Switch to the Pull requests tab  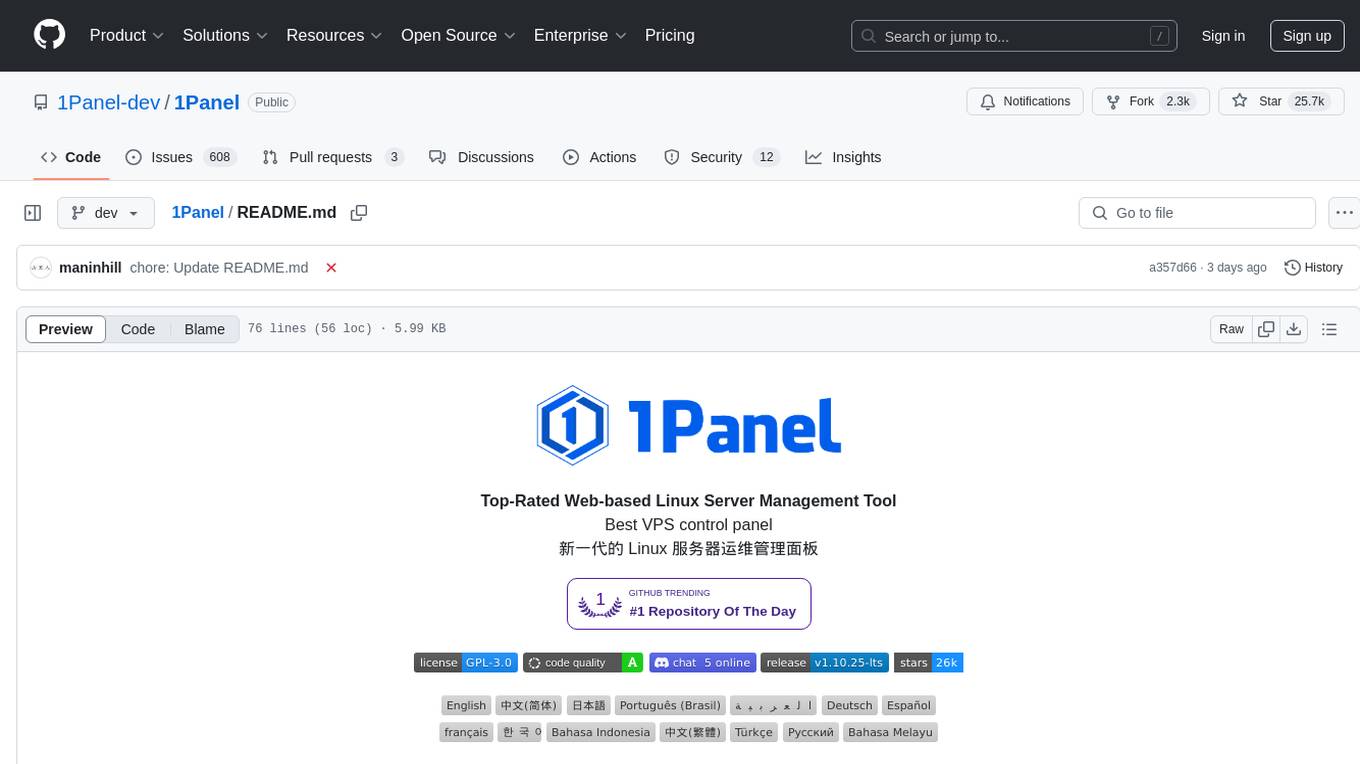pos(333,157)
